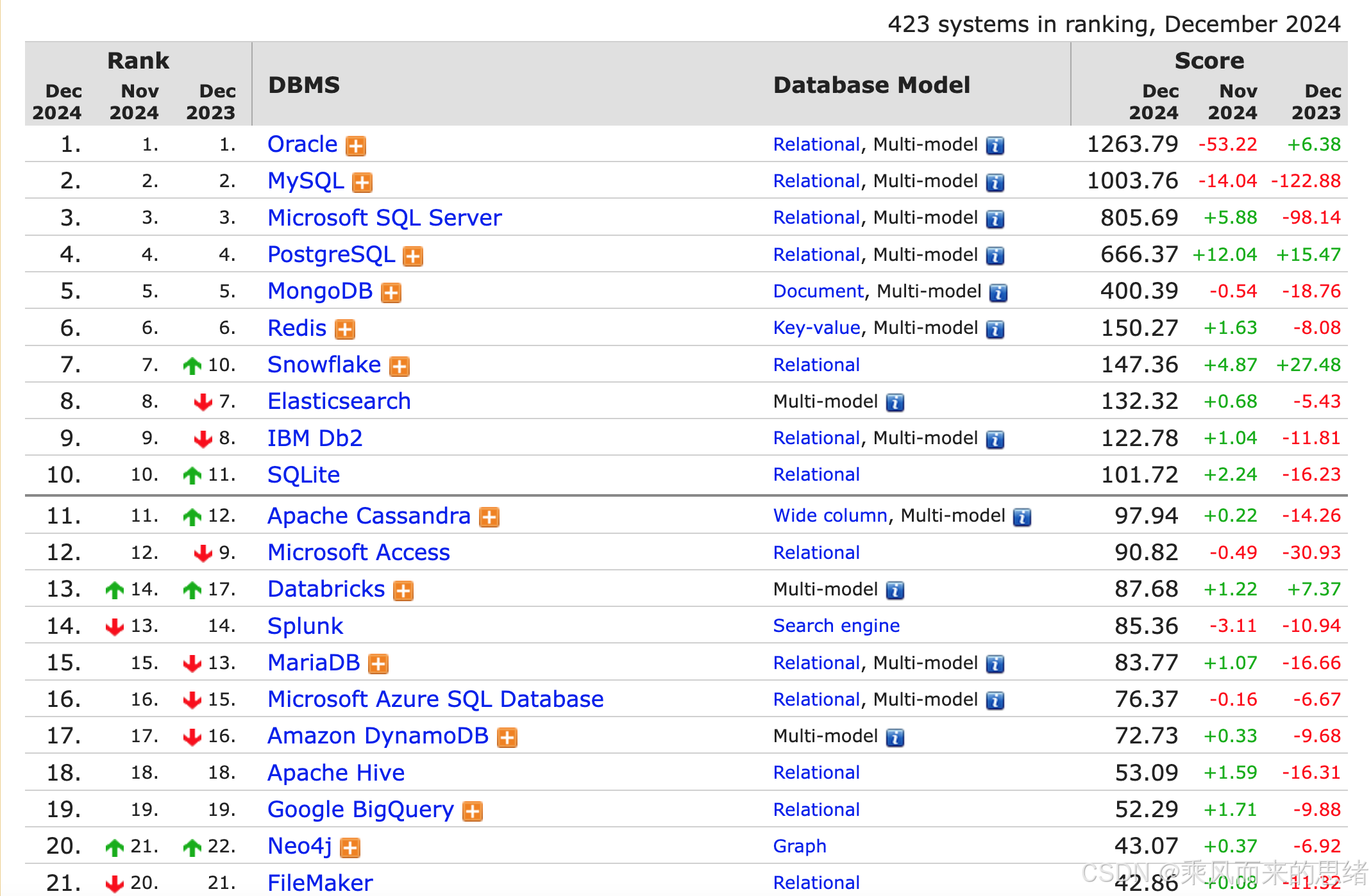Open the Oracle link
Viewport: 1371px width, 896px height.
pyautogui.click(x=303, y=144)
